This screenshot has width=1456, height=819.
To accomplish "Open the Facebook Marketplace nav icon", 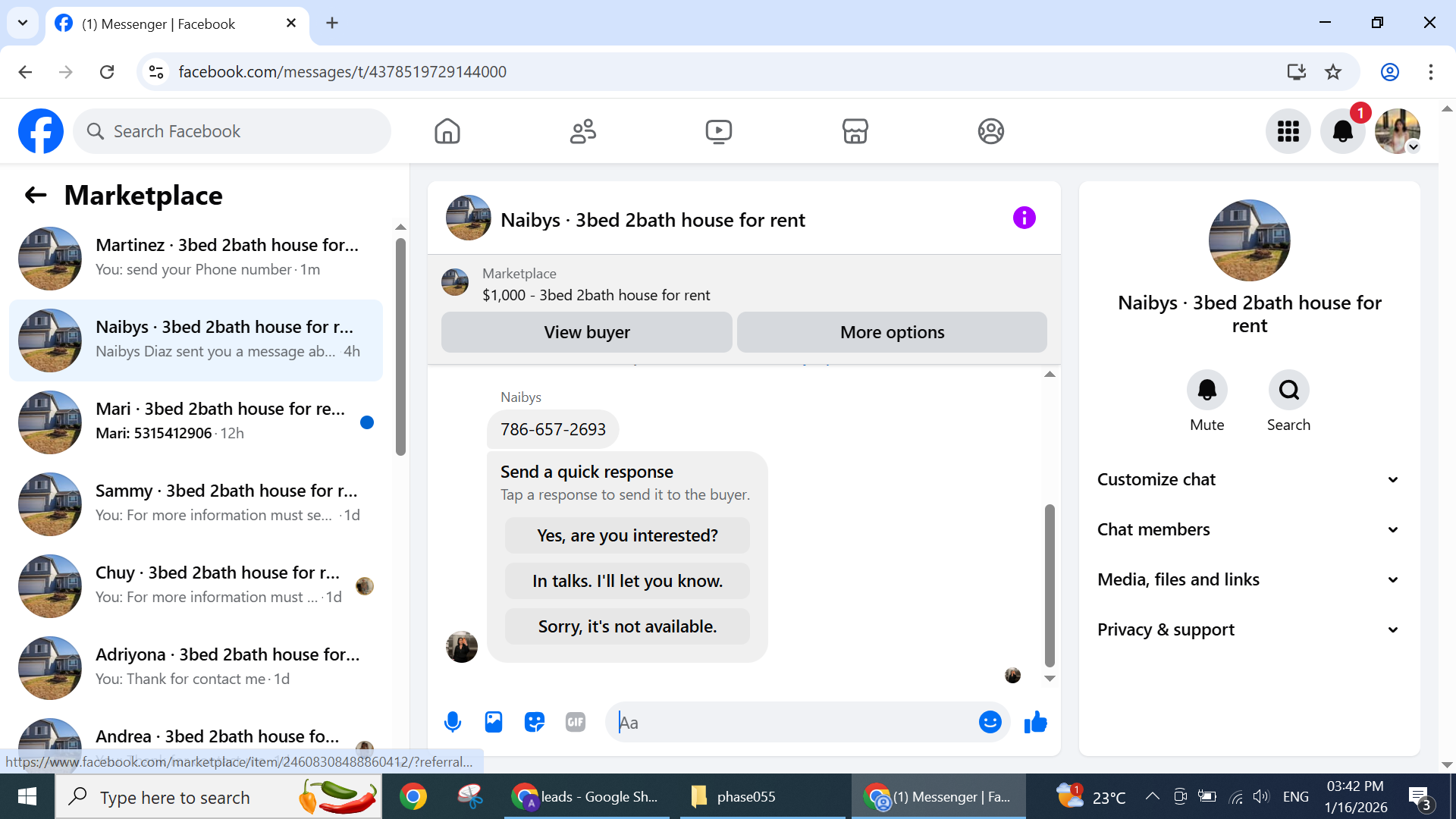I will click(855, 131).
